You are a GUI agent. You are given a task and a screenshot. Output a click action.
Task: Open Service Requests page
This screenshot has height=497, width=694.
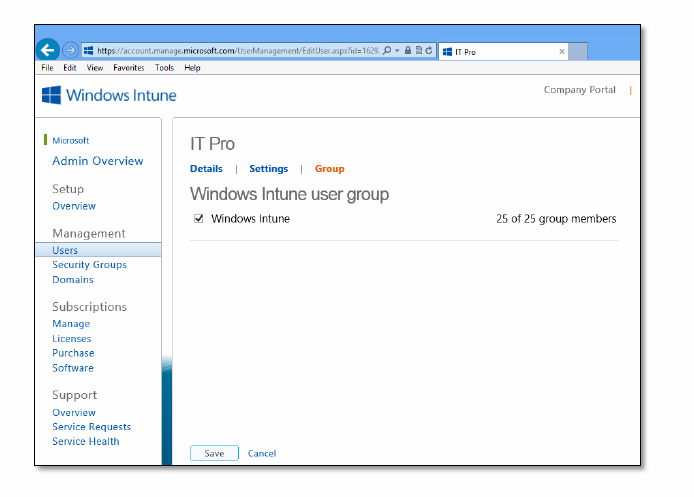(x=92, y=427)
